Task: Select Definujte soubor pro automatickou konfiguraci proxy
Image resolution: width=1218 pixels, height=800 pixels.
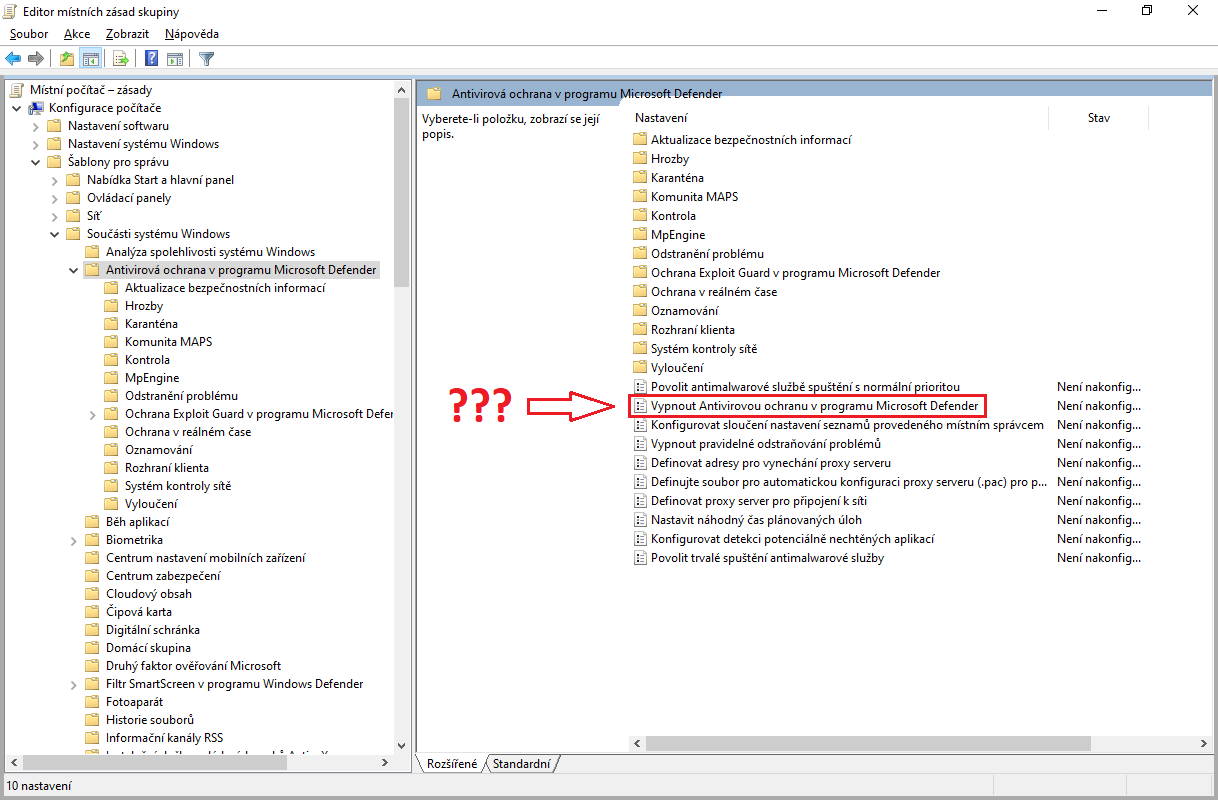Action: [x=849, y=481]
